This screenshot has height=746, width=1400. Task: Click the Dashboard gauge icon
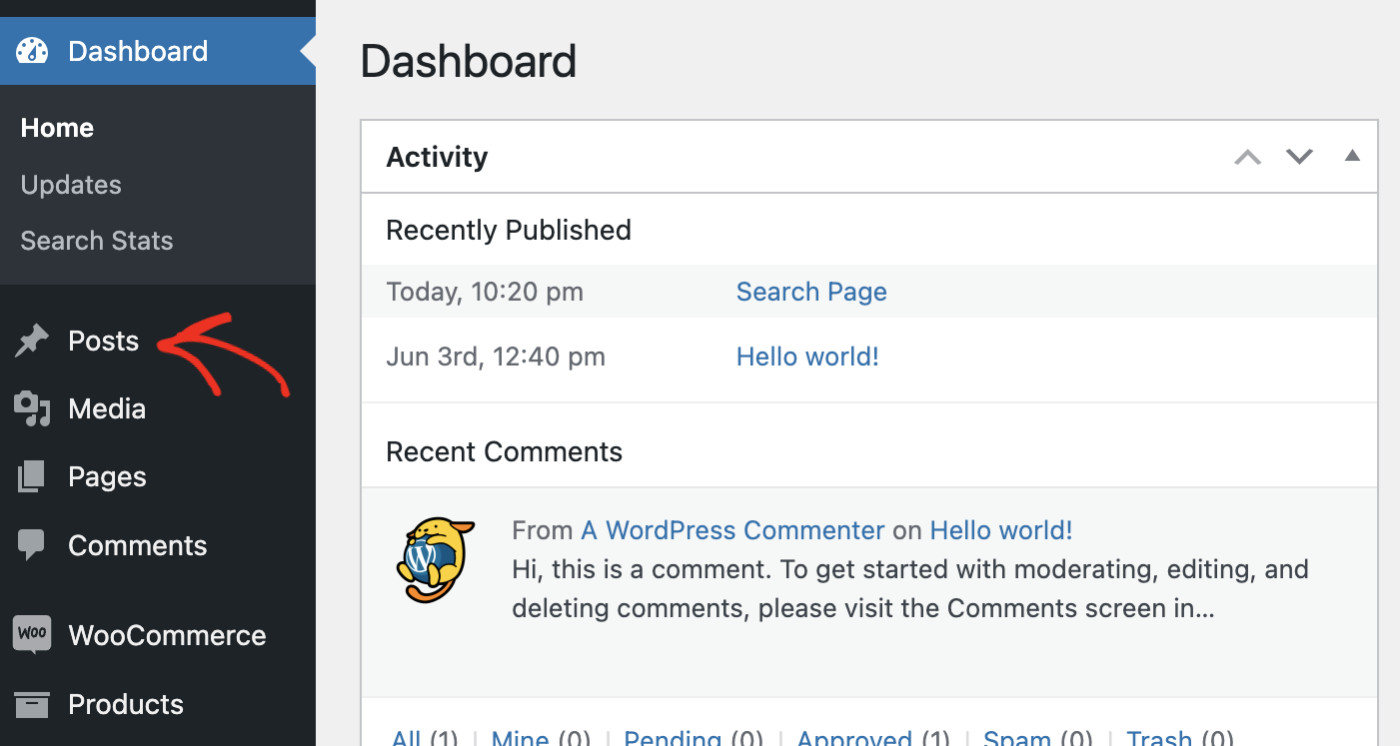tap(32, 50)
